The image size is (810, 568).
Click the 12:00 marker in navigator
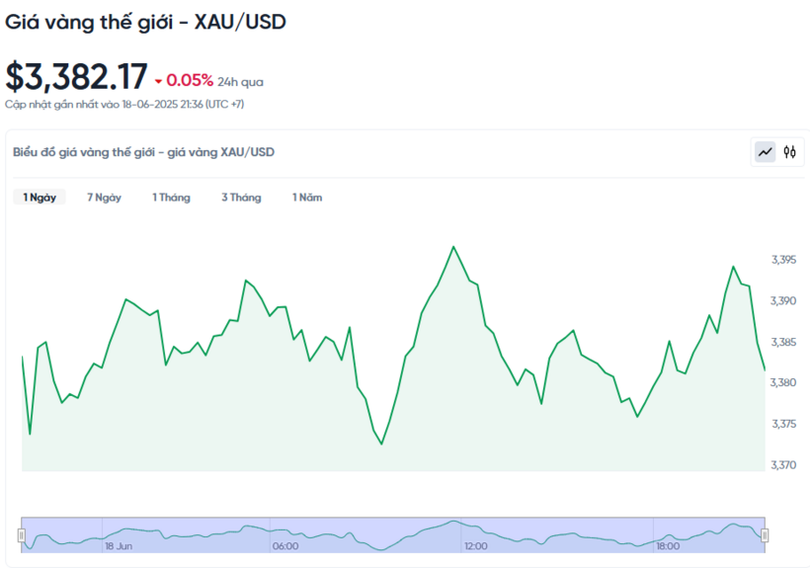pyautogui.click(x=475, y=546)
